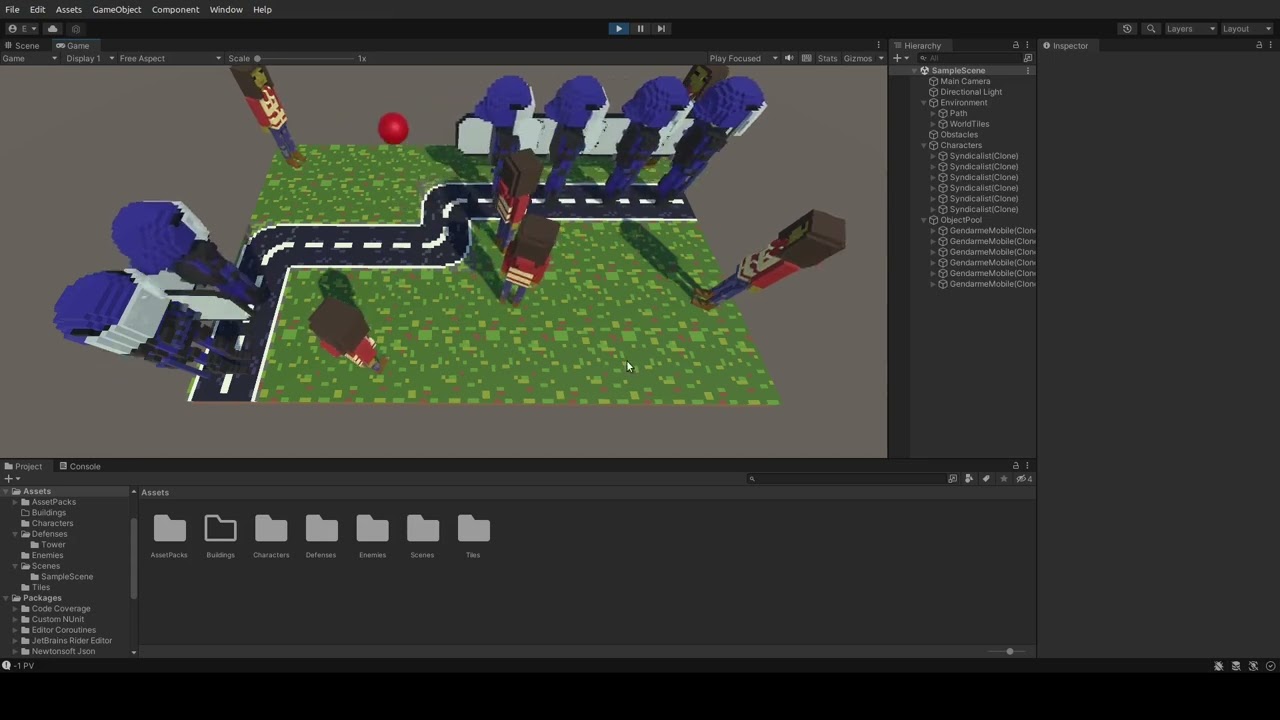
Task: Click the Project favorites star icon
Action: point(1004,479)
